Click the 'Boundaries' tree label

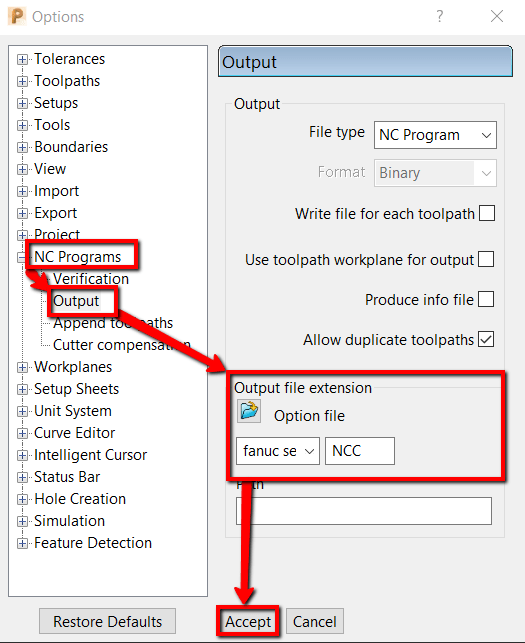coord(71,147)
